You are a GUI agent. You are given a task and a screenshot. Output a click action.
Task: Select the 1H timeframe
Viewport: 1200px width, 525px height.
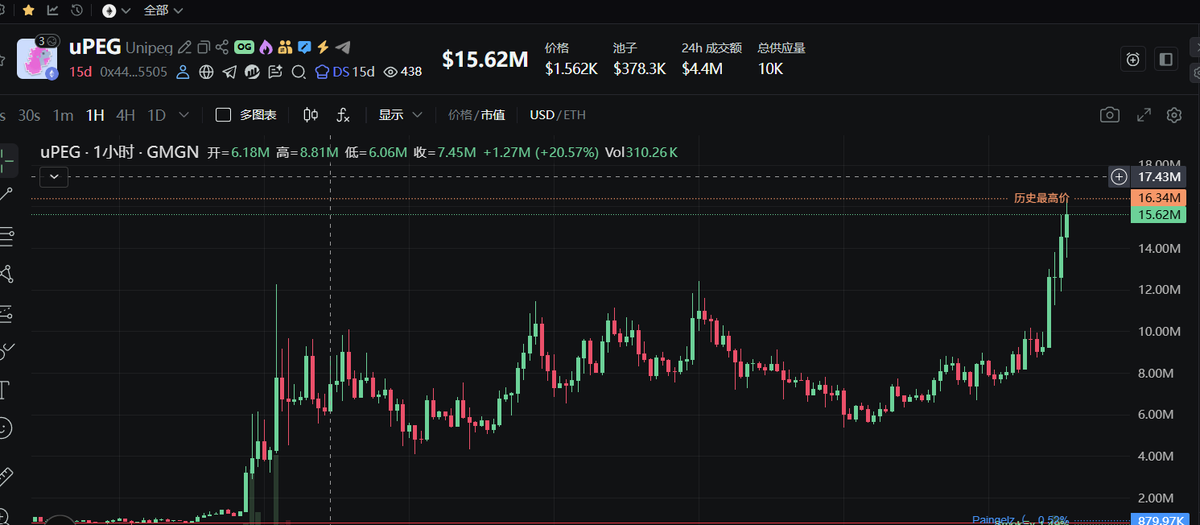click(x=95, y=115)
